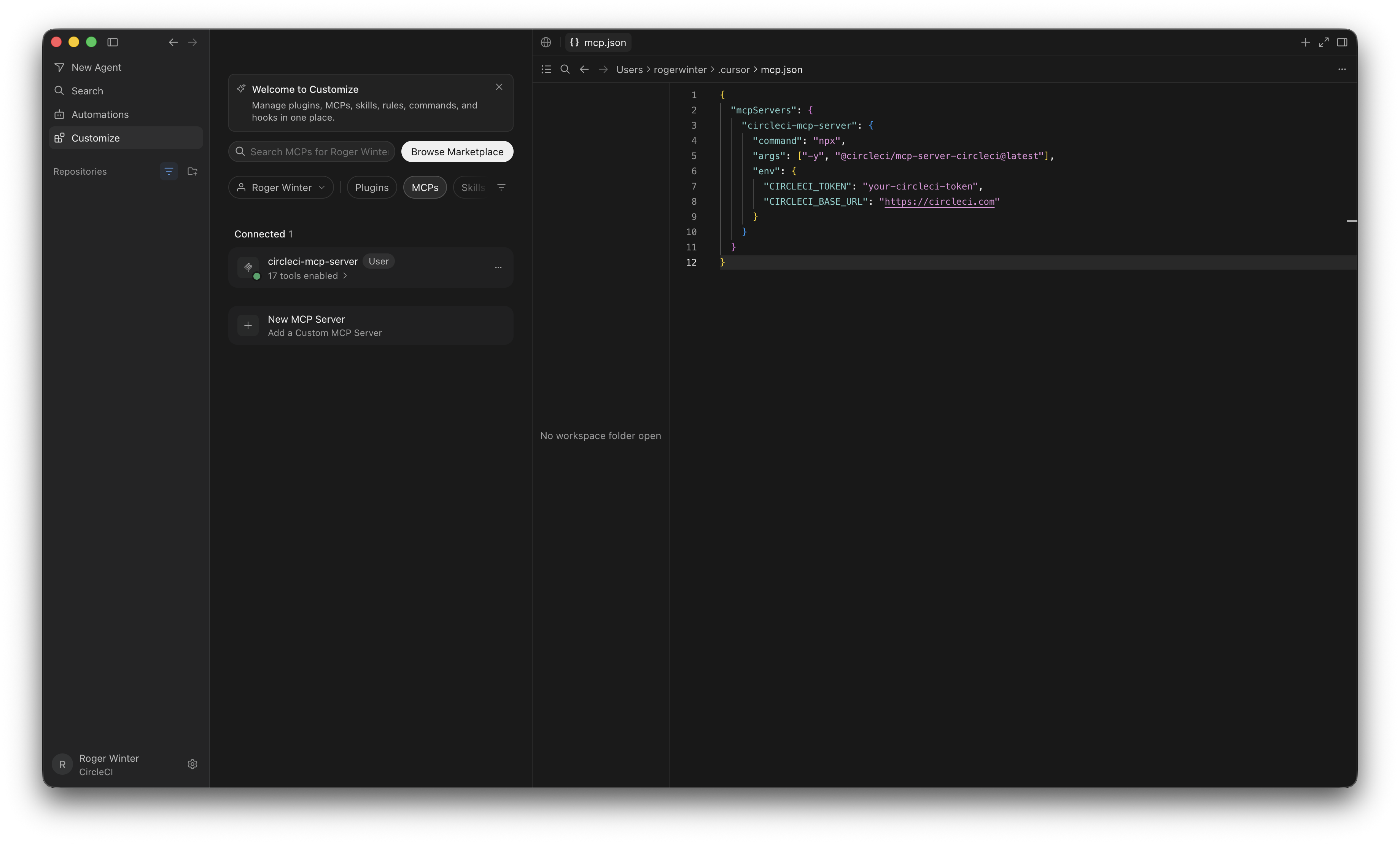Click the "your-circleci-token" value in editor
The image size is (1400, 844).
click(x=920, y=186)
